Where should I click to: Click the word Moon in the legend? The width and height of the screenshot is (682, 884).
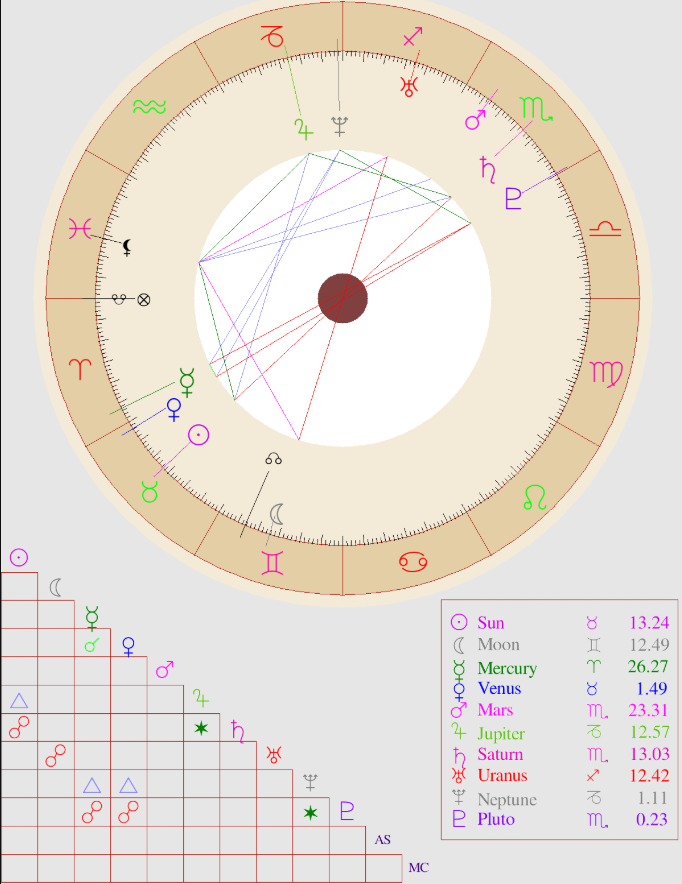click(x=498, y=644)
